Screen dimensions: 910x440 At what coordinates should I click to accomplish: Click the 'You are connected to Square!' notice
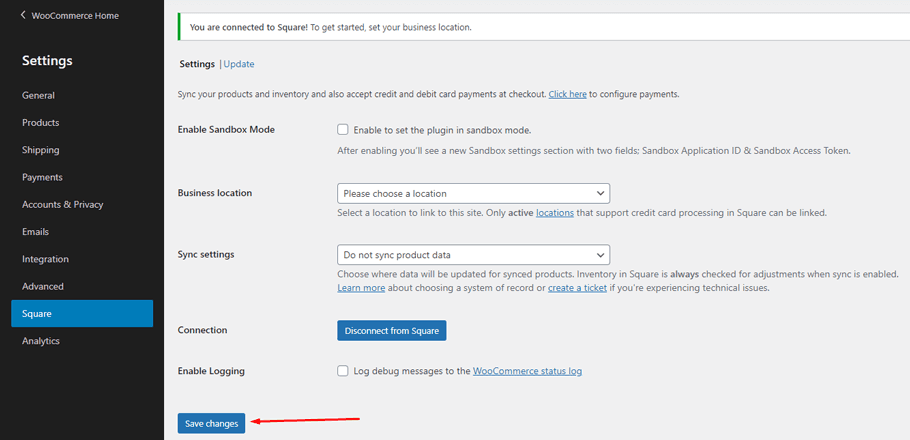click(543, 27)
